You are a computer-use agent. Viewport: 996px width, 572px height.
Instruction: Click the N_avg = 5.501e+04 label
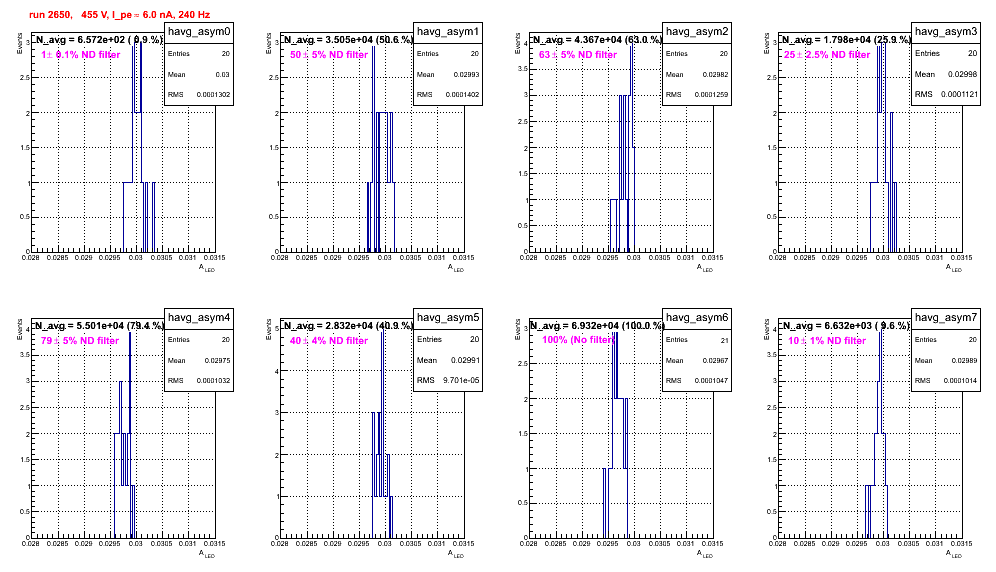(x=99, y=326)
